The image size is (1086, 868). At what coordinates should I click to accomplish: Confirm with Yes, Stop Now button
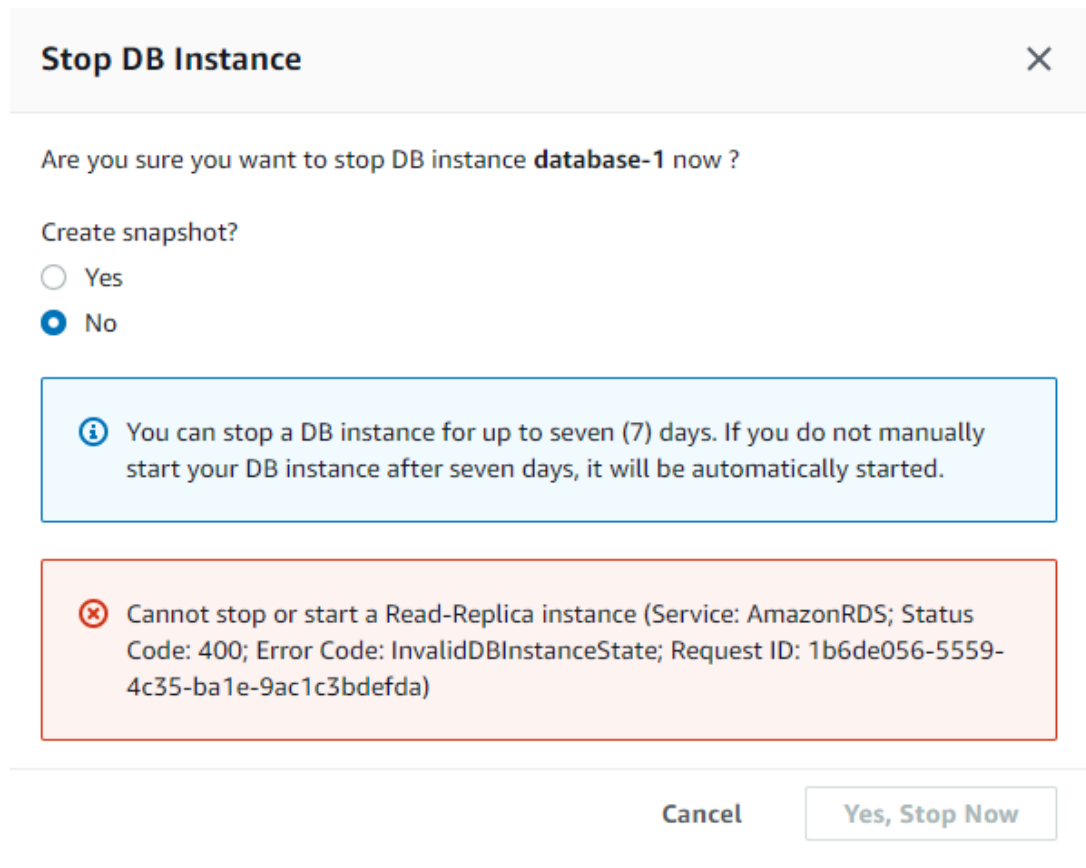[931, 813]
